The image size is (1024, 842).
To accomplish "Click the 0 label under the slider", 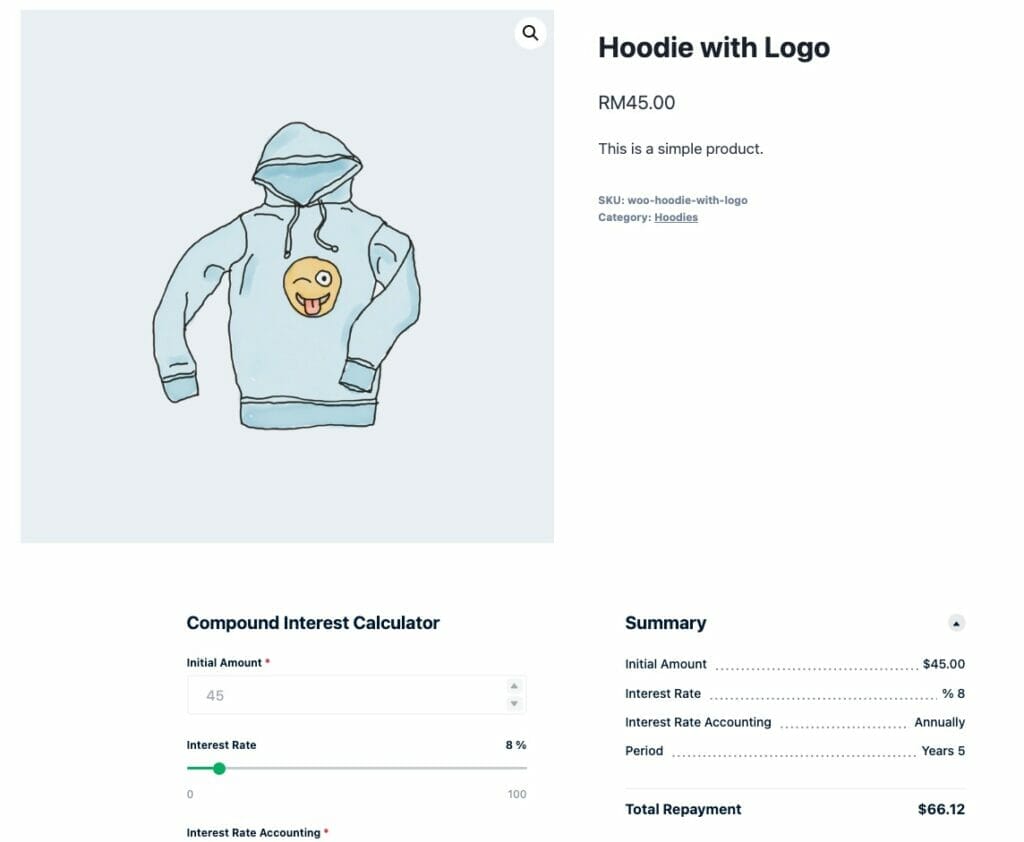I will [x=189, y=793].
